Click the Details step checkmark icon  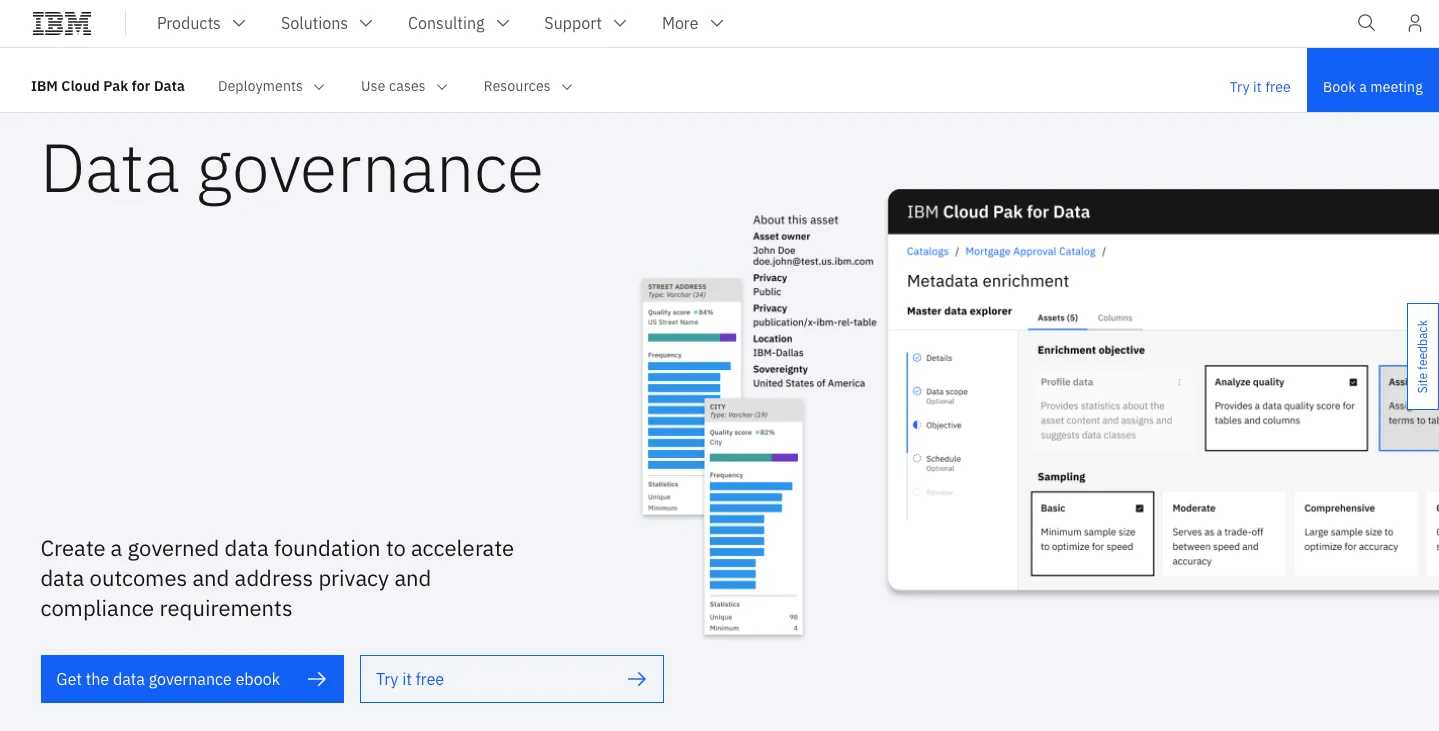917,358
